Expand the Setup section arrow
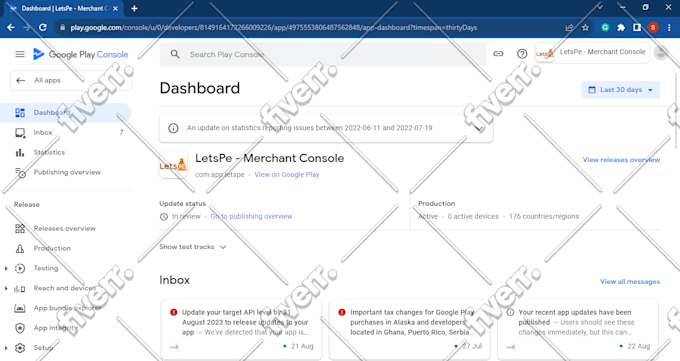 coord(6,348)
